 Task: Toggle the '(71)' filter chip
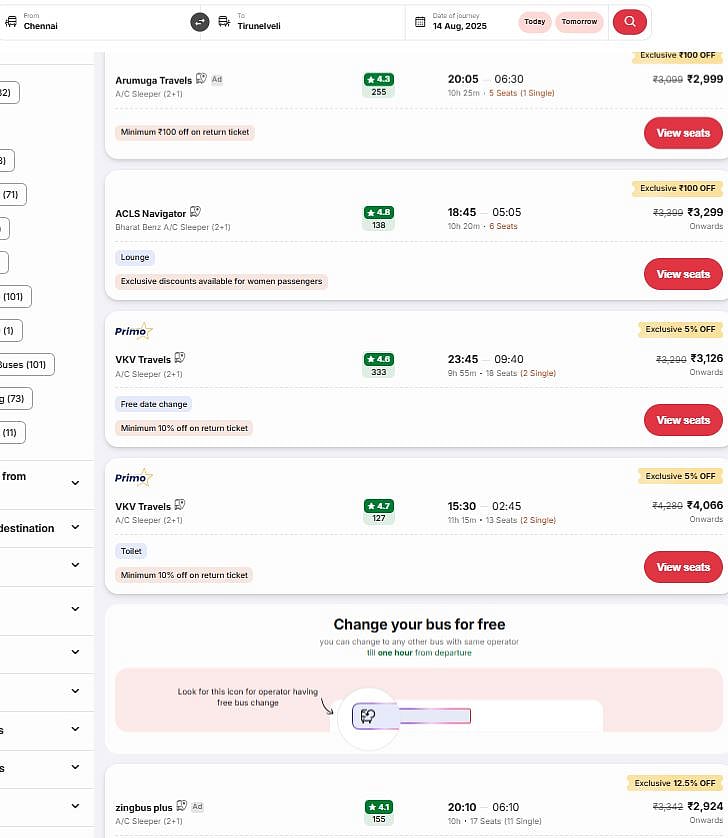[13, 194]
